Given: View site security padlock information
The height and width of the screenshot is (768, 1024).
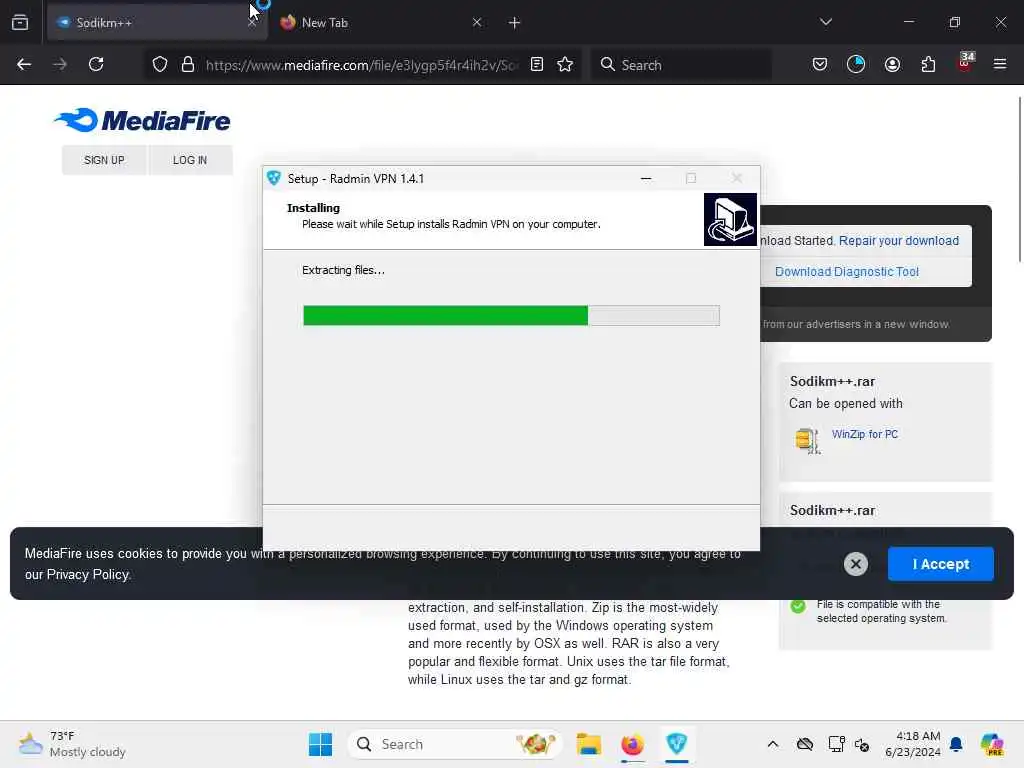Looking at the screenshot, I should pyautogui.click(x=188, y=64).
